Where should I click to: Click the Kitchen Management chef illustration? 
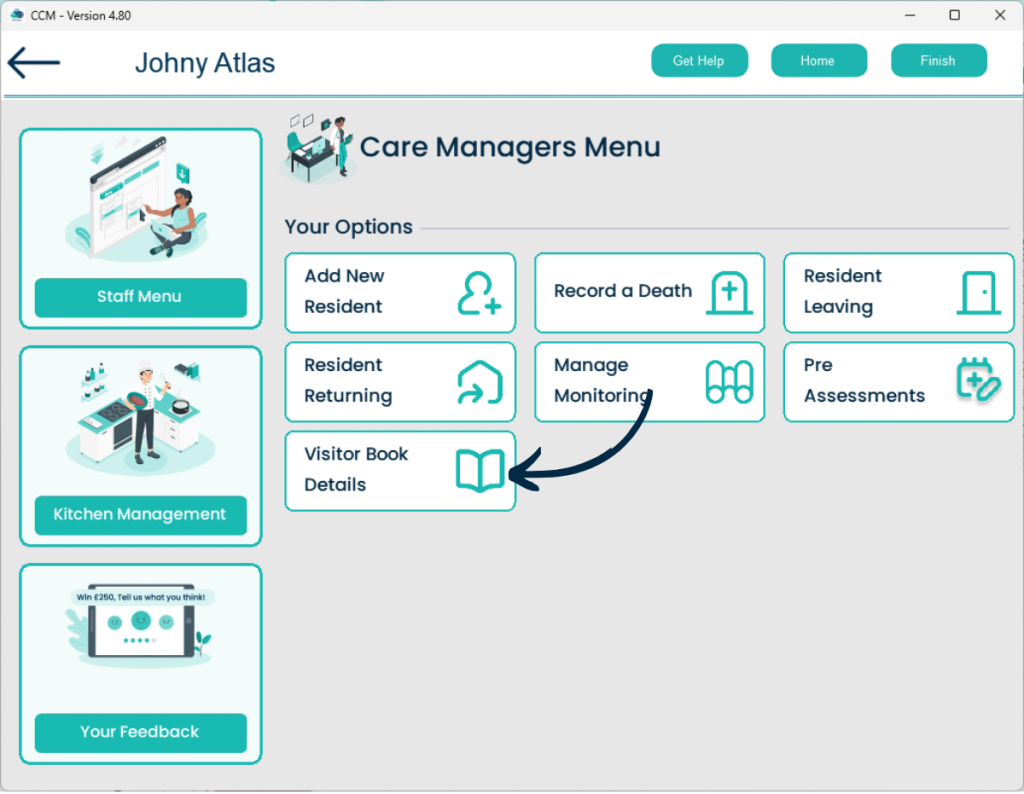(140, 418)
